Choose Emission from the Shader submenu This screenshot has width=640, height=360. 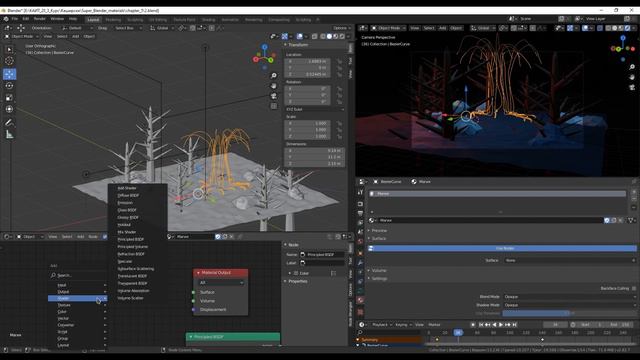tap(125, 203)
